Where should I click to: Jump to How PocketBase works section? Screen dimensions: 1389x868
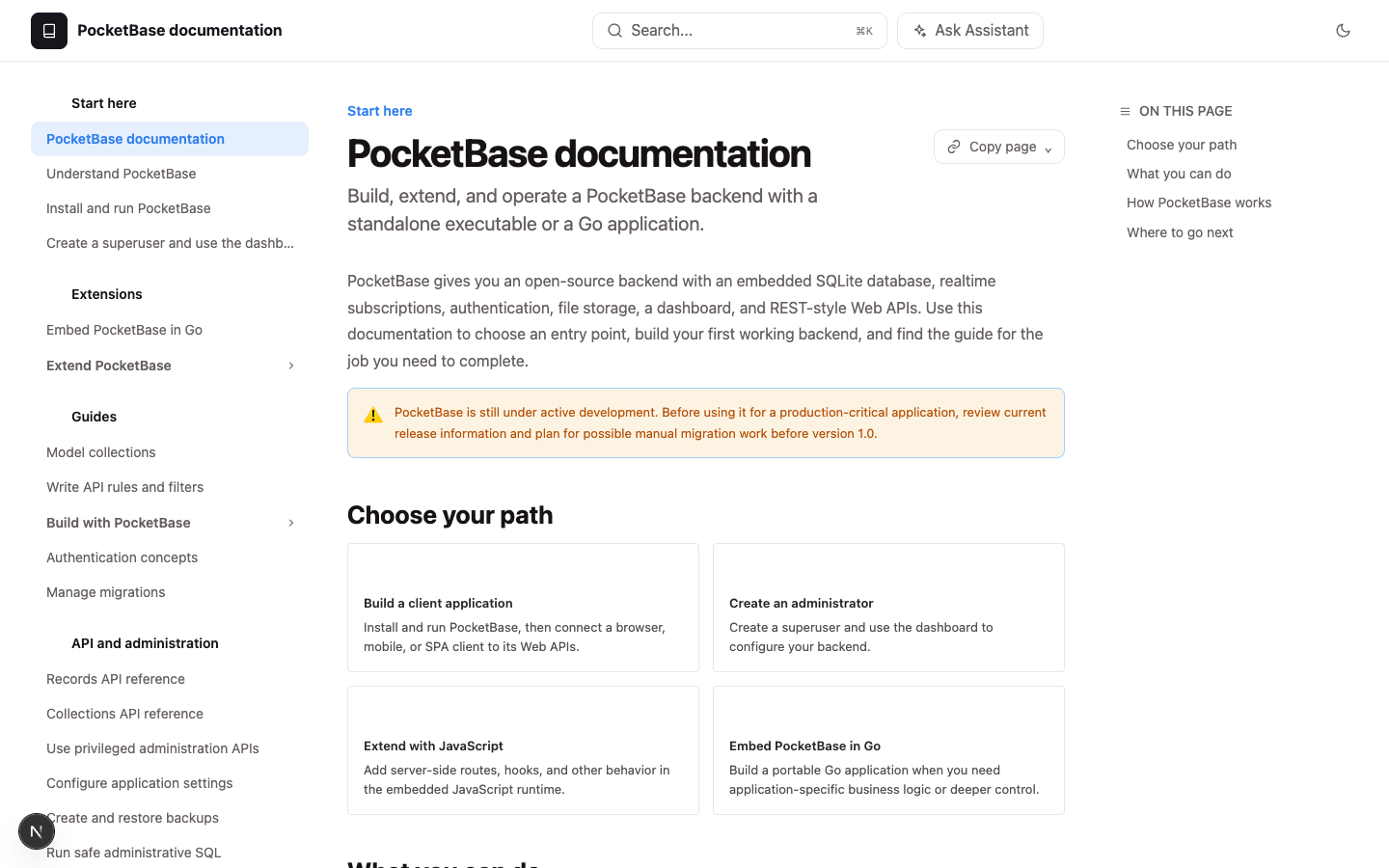pyautogui.click(x=1199, y=203)
